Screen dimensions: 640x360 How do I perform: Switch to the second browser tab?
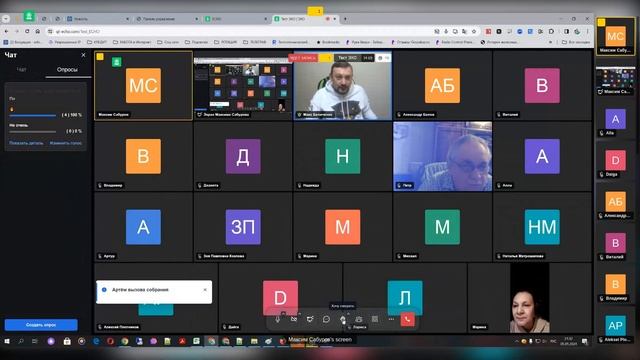click(x=167, y=19)
